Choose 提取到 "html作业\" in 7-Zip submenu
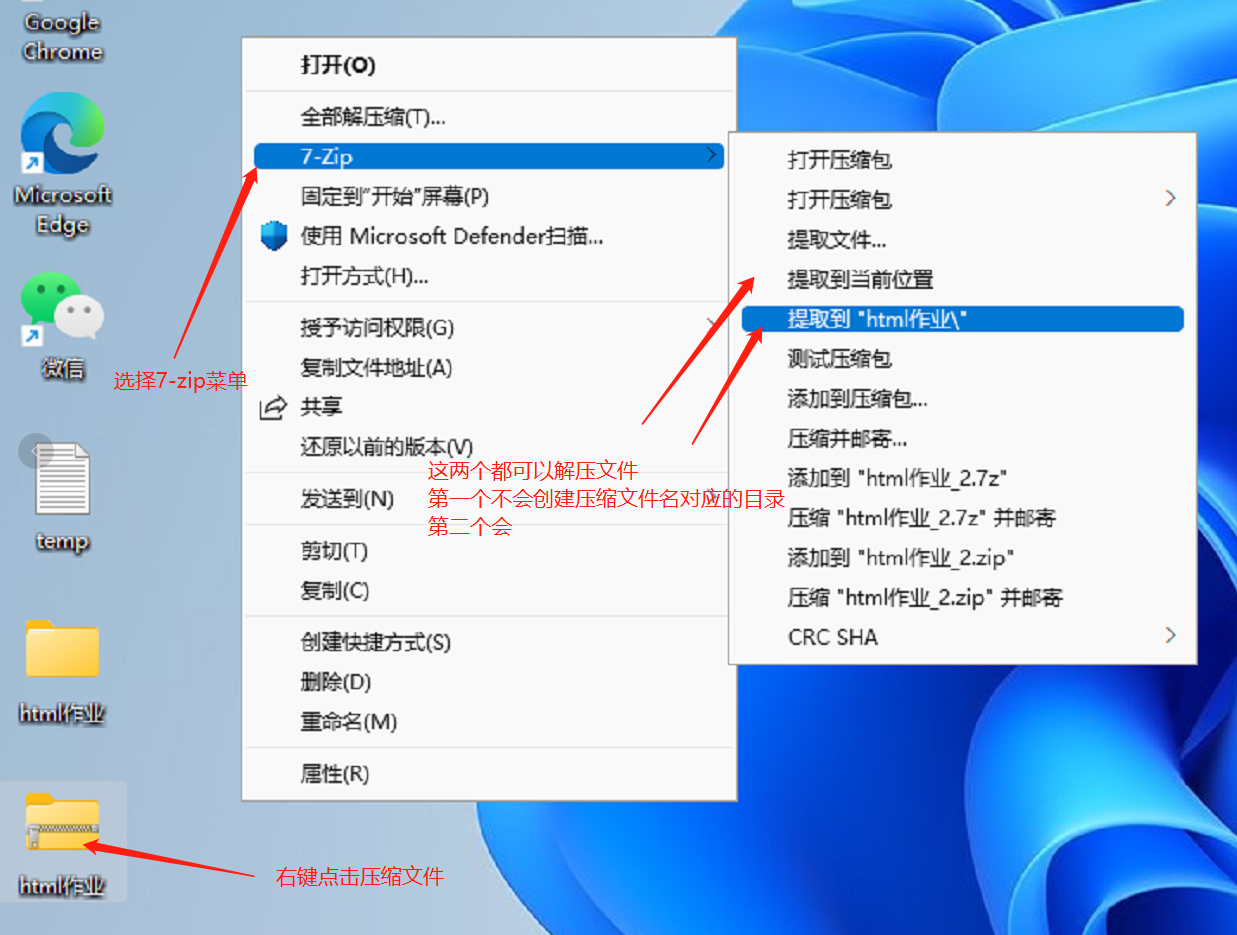 (x=877, y=319)
